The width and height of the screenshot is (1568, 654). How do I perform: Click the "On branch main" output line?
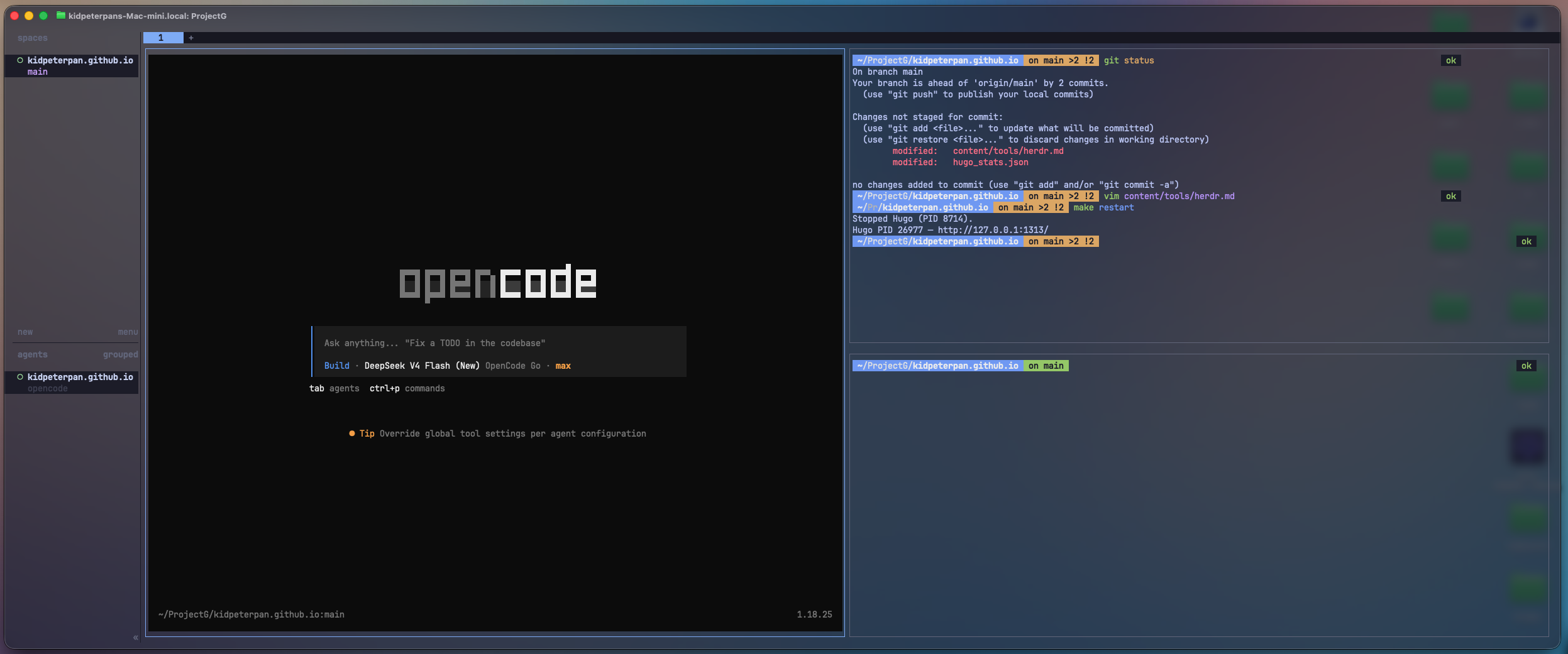coord(888,72)
